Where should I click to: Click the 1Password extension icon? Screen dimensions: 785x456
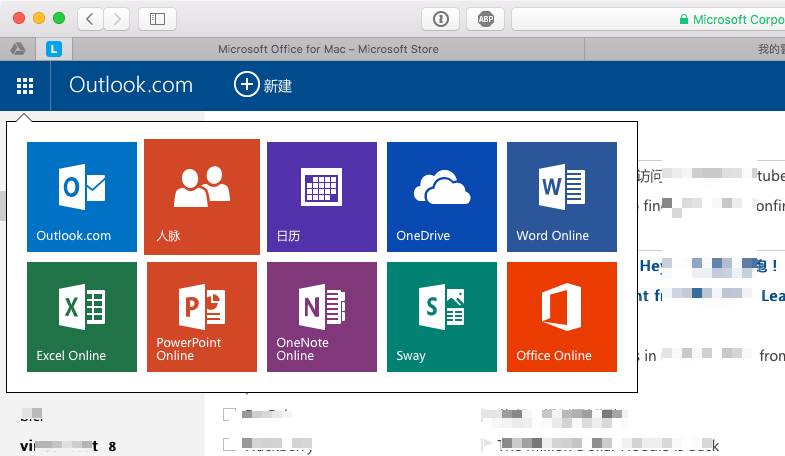pyautogui.click(x=441, y=19)
